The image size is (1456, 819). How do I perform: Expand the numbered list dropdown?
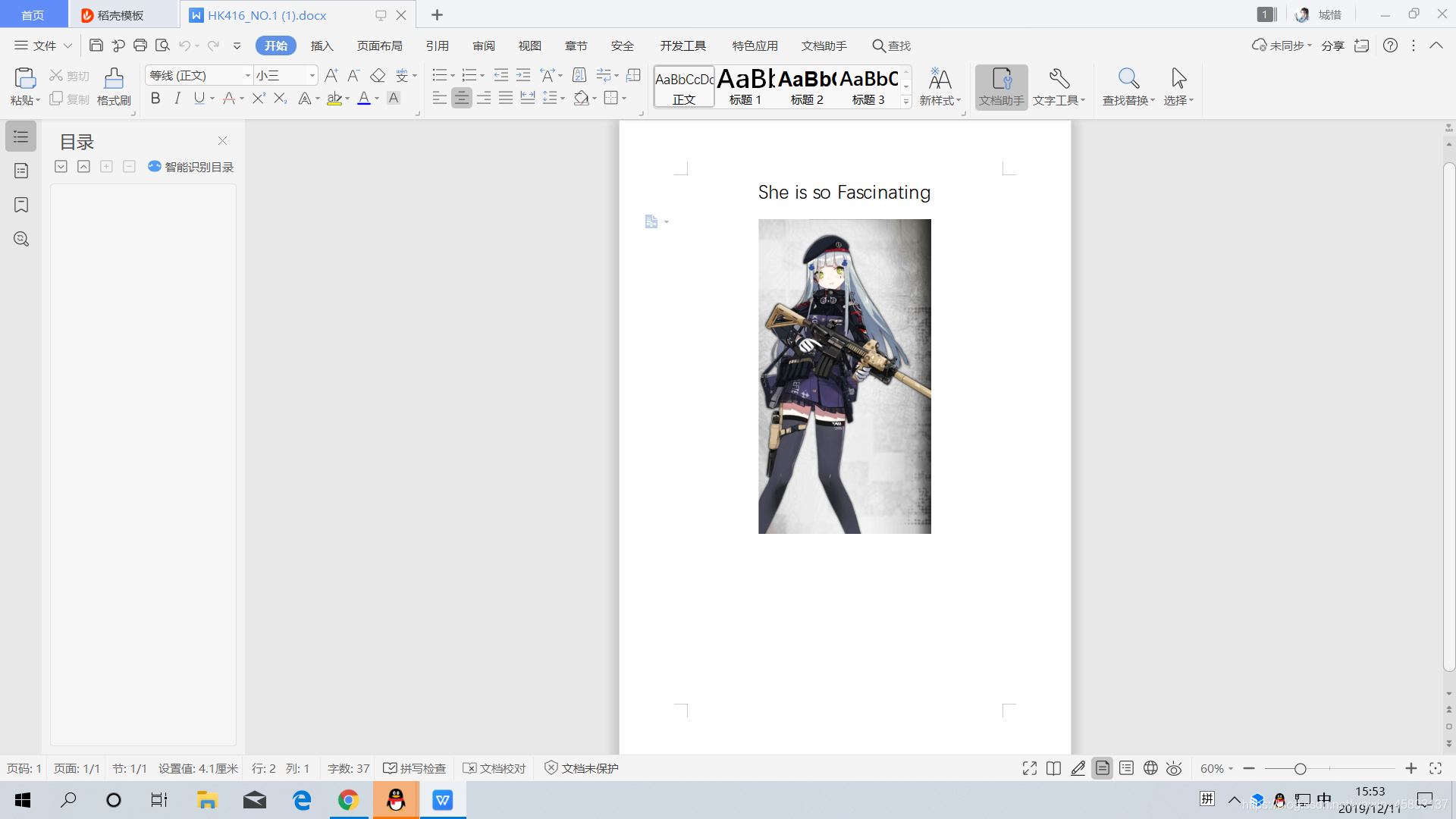[x=482, y=76]
